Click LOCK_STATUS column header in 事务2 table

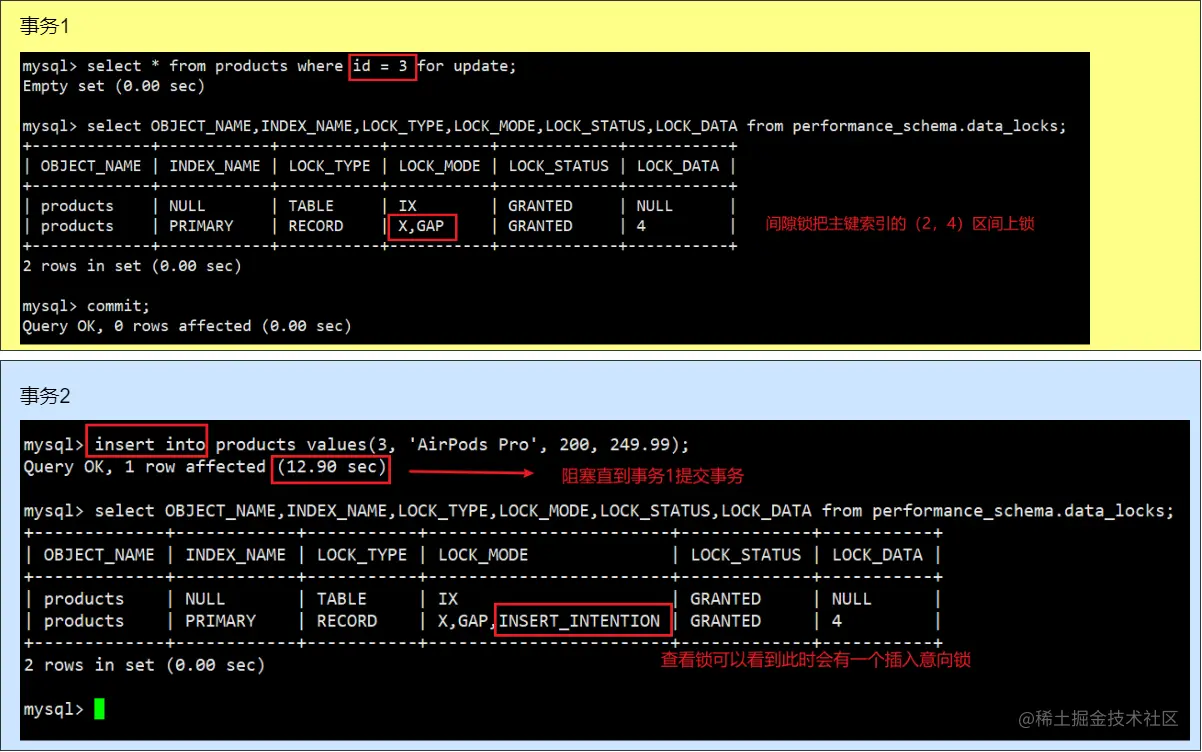(746, 555)
